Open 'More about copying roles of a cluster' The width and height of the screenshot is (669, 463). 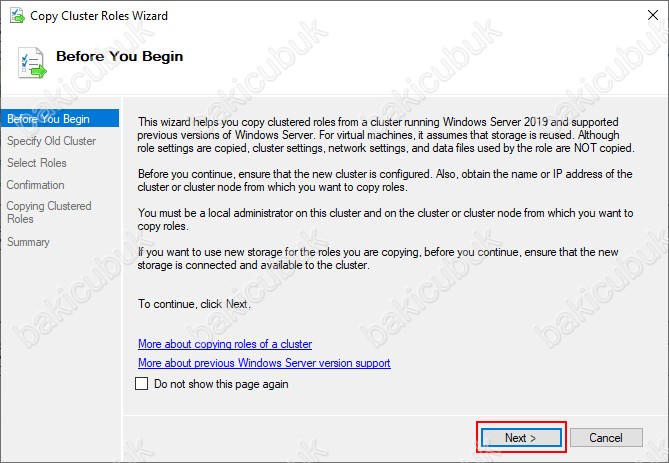point(225,344)
